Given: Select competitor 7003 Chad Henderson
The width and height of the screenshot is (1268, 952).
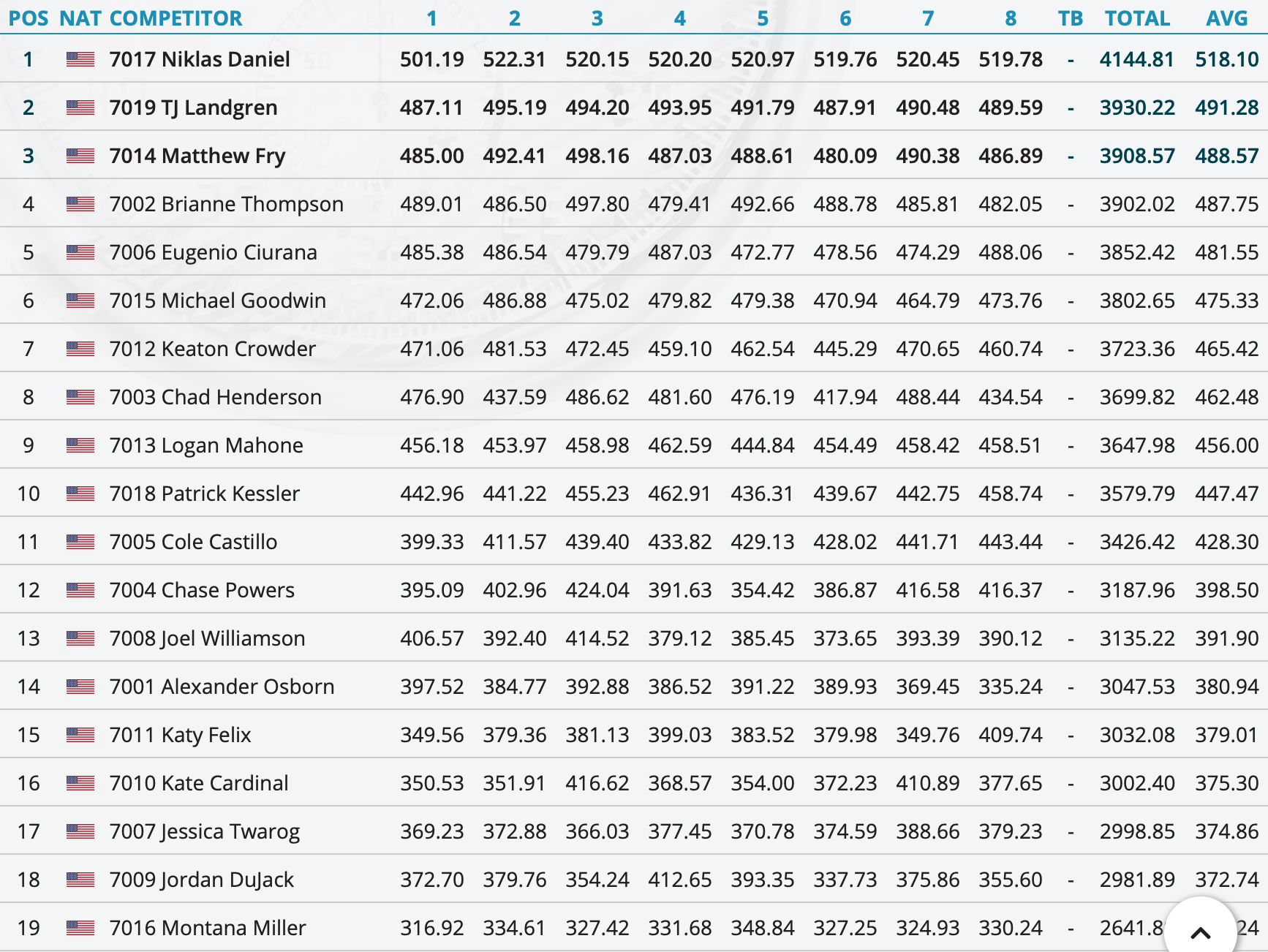Looking at the screenshot, I should [215, 397].
